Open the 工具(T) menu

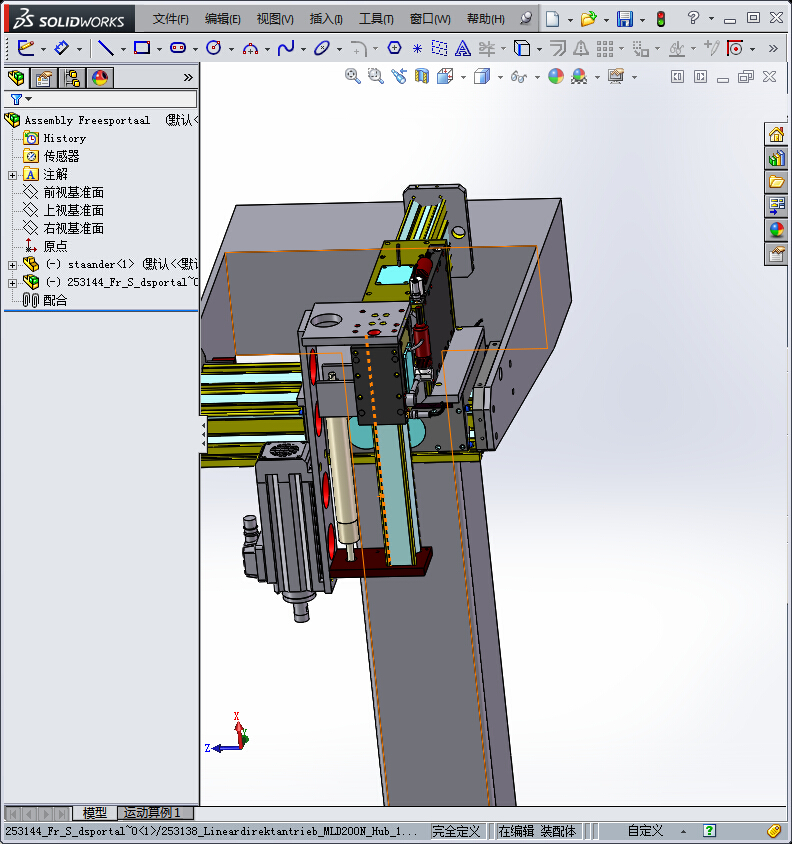click(376, 19)
